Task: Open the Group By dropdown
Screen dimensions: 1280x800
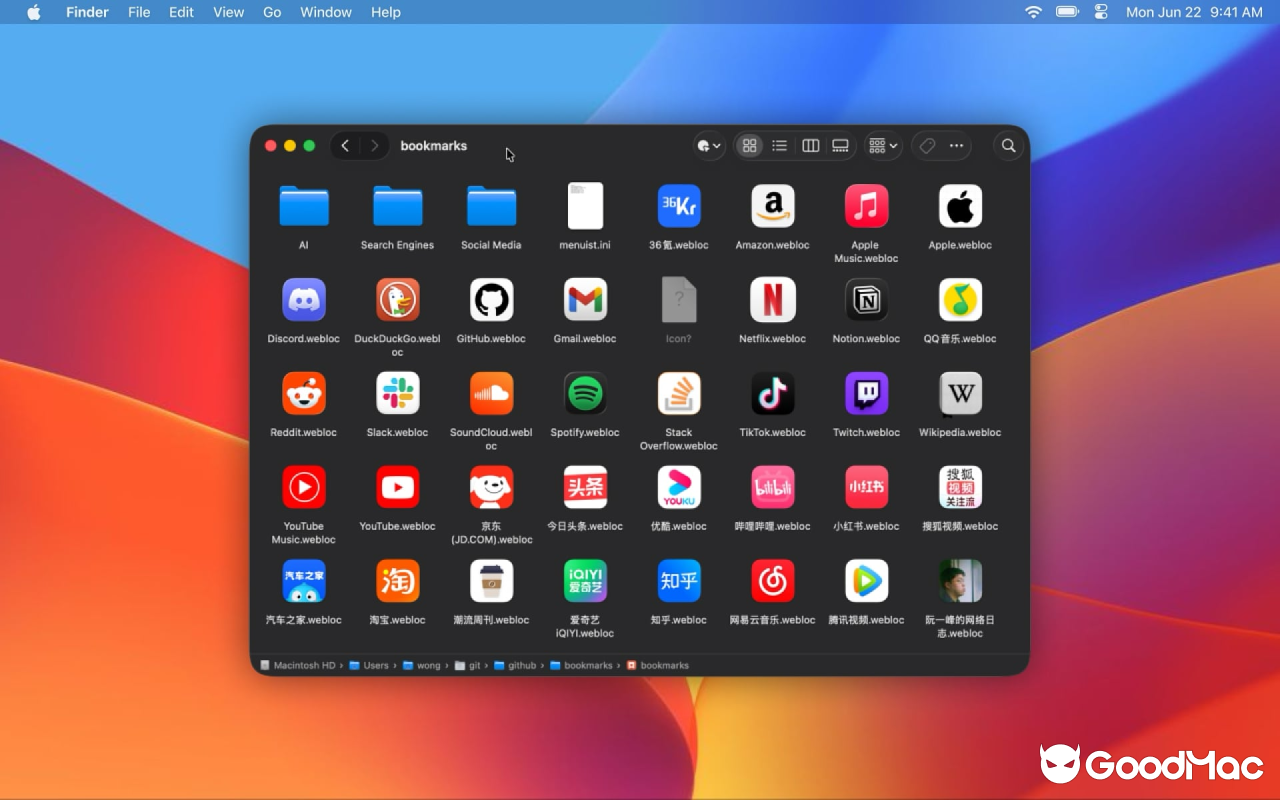Action: point(883,146)
